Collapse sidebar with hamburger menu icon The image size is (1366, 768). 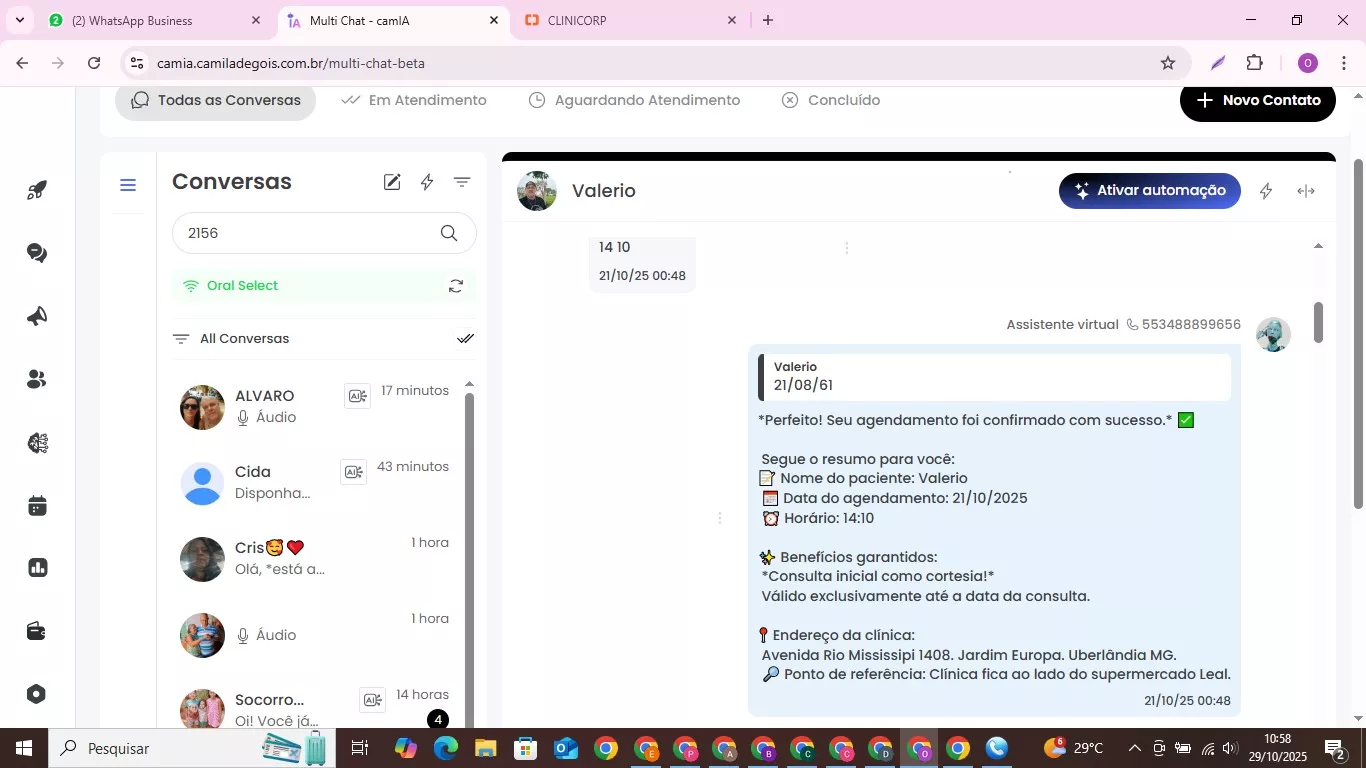(x=128, y=185)
